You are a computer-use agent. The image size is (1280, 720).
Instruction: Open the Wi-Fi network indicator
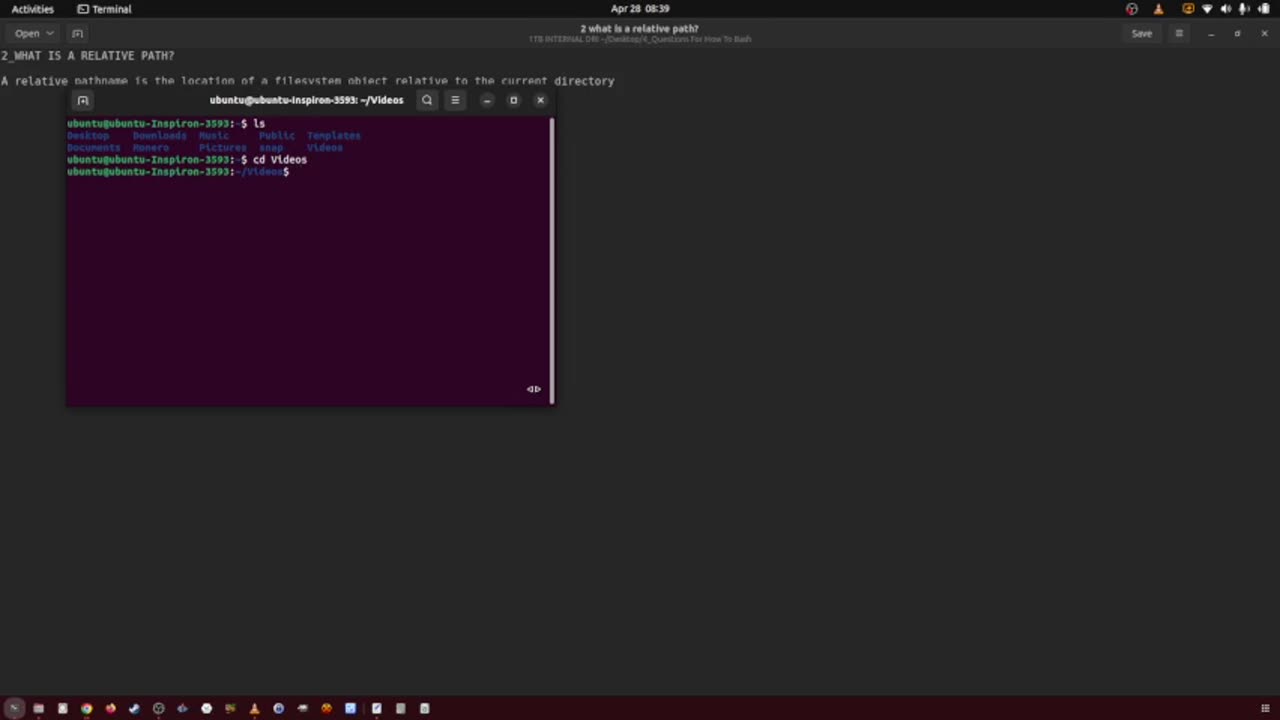[x=1207, y=9]
